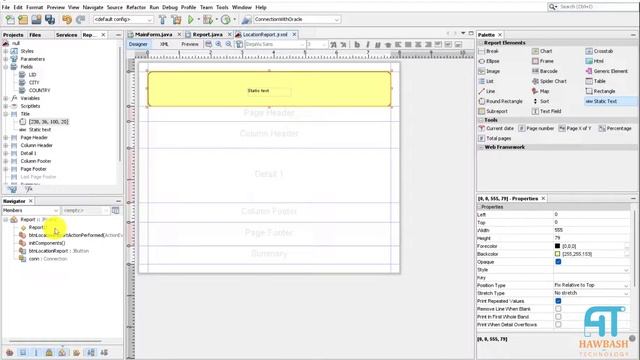Open the ConnectionWithOracle datasource dropdown
Viewport: 640px width, 360px height.
297,19
